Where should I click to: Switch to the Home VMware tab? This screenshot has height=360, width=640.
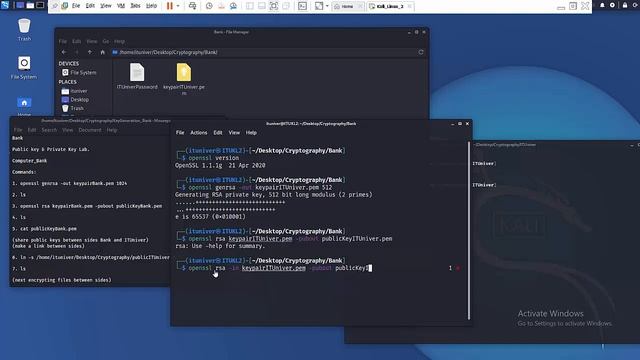pyautogui.click(x=347, y=6)
